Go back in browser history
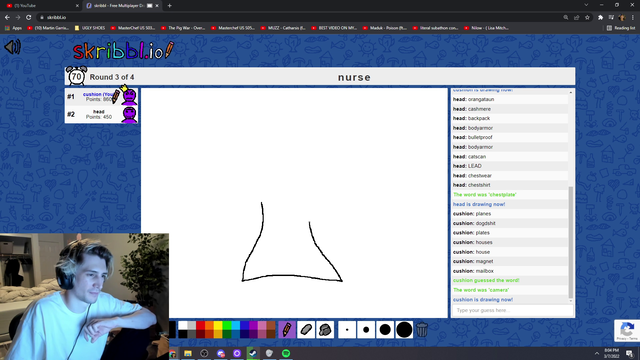The image size is (640, 360). pyautogui.click(x=7, y=18)
